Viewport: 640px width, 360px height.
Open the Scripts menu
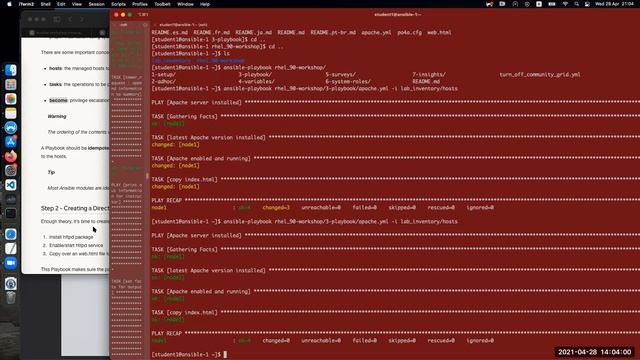[x=118, y=4]
